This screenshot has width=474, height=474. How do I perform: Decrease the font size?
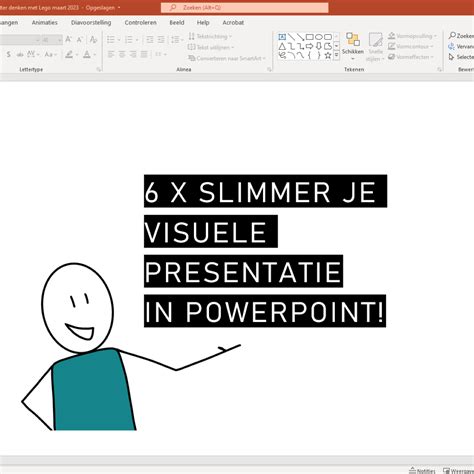point(80,40)
